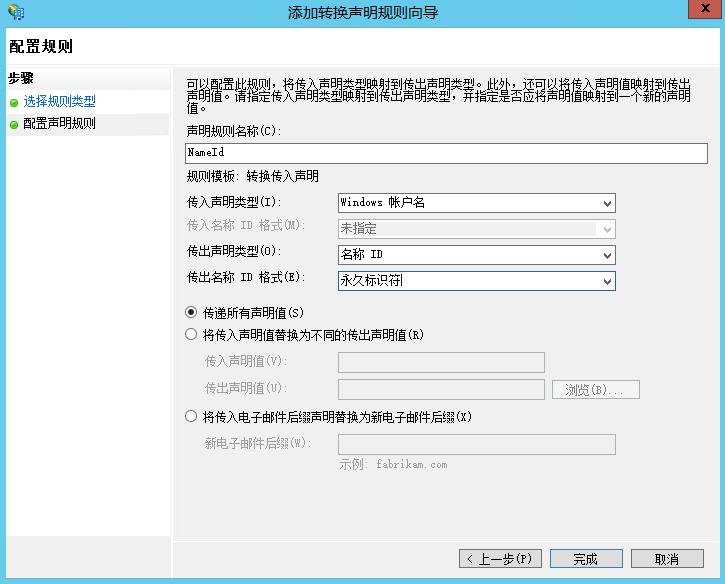Cancel the wizard with 取消
The image size is (725, 584).
pos(667,558)
